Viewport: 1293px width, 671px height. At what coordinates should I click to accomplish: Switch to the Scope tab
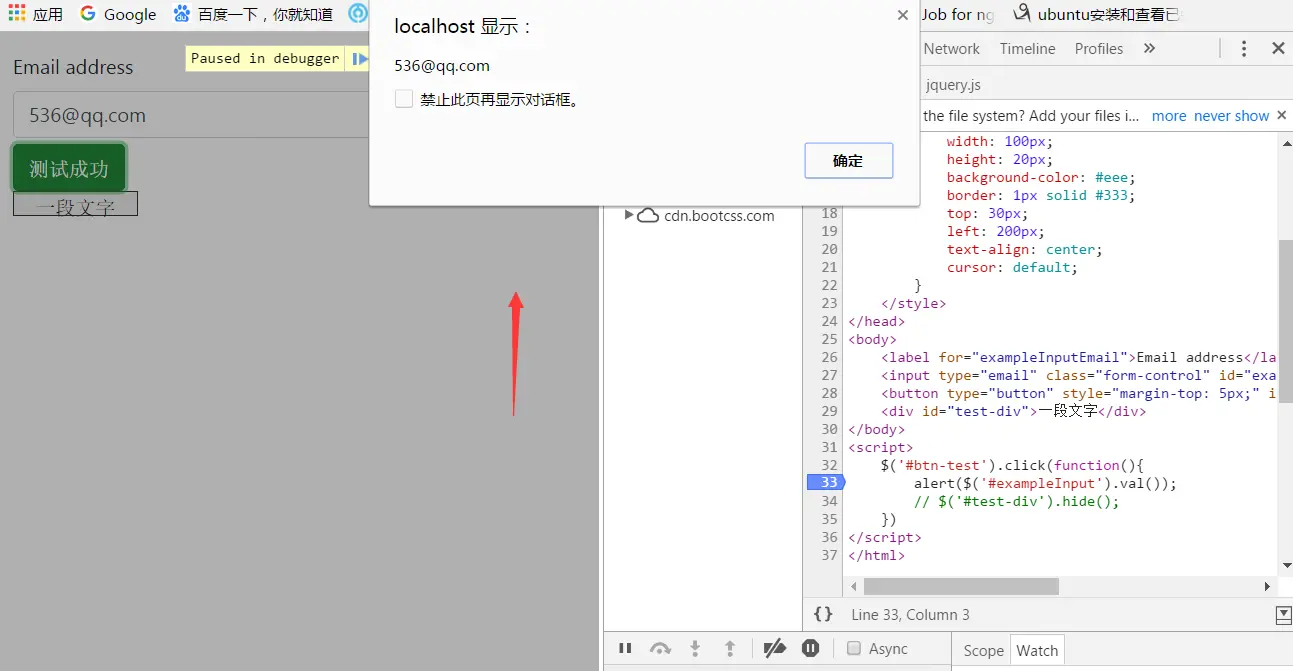pos(983,650)
